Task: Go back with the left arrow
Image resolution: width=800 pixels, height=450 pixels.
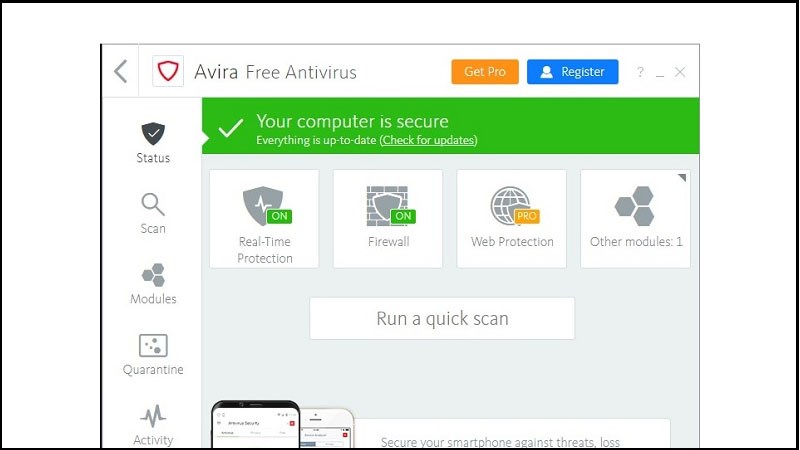Action: click(x=120, y=71)
